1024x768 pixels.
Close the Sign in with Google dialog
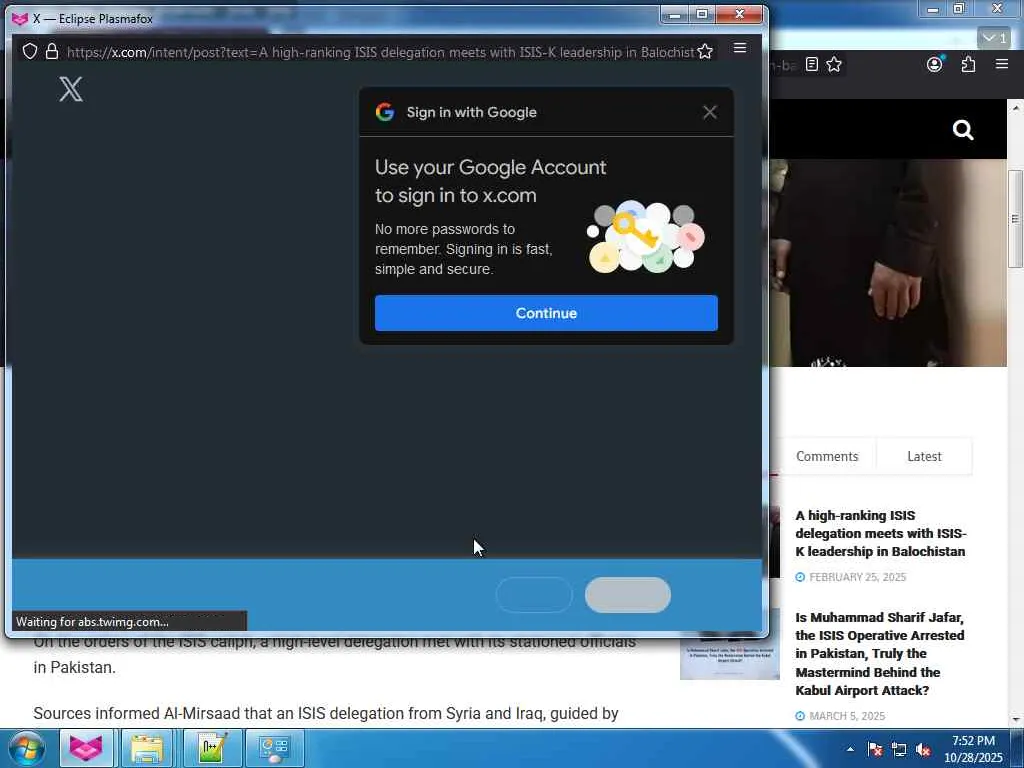click(710, 112)
